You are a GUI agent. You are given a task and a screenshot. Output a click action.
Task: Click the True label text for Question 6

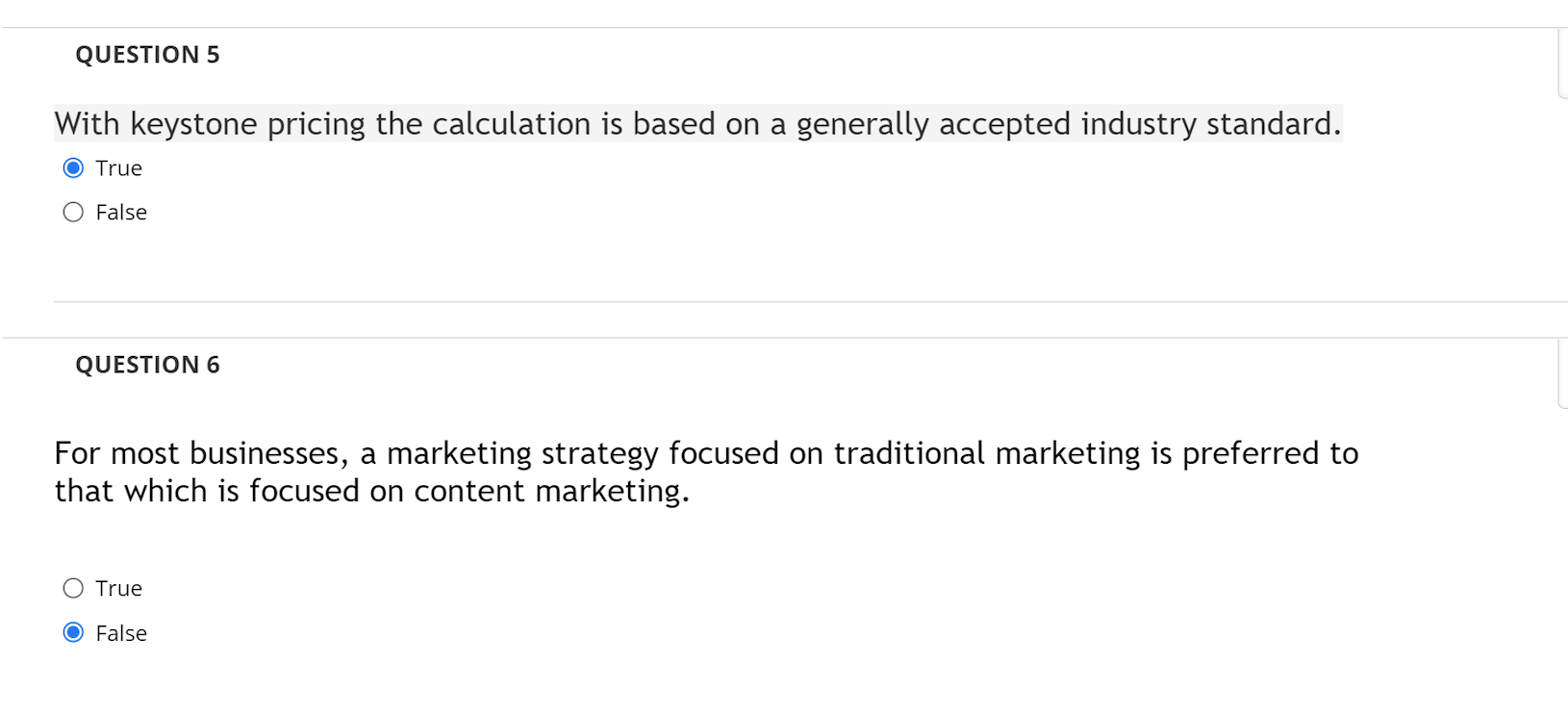(117, 588)
